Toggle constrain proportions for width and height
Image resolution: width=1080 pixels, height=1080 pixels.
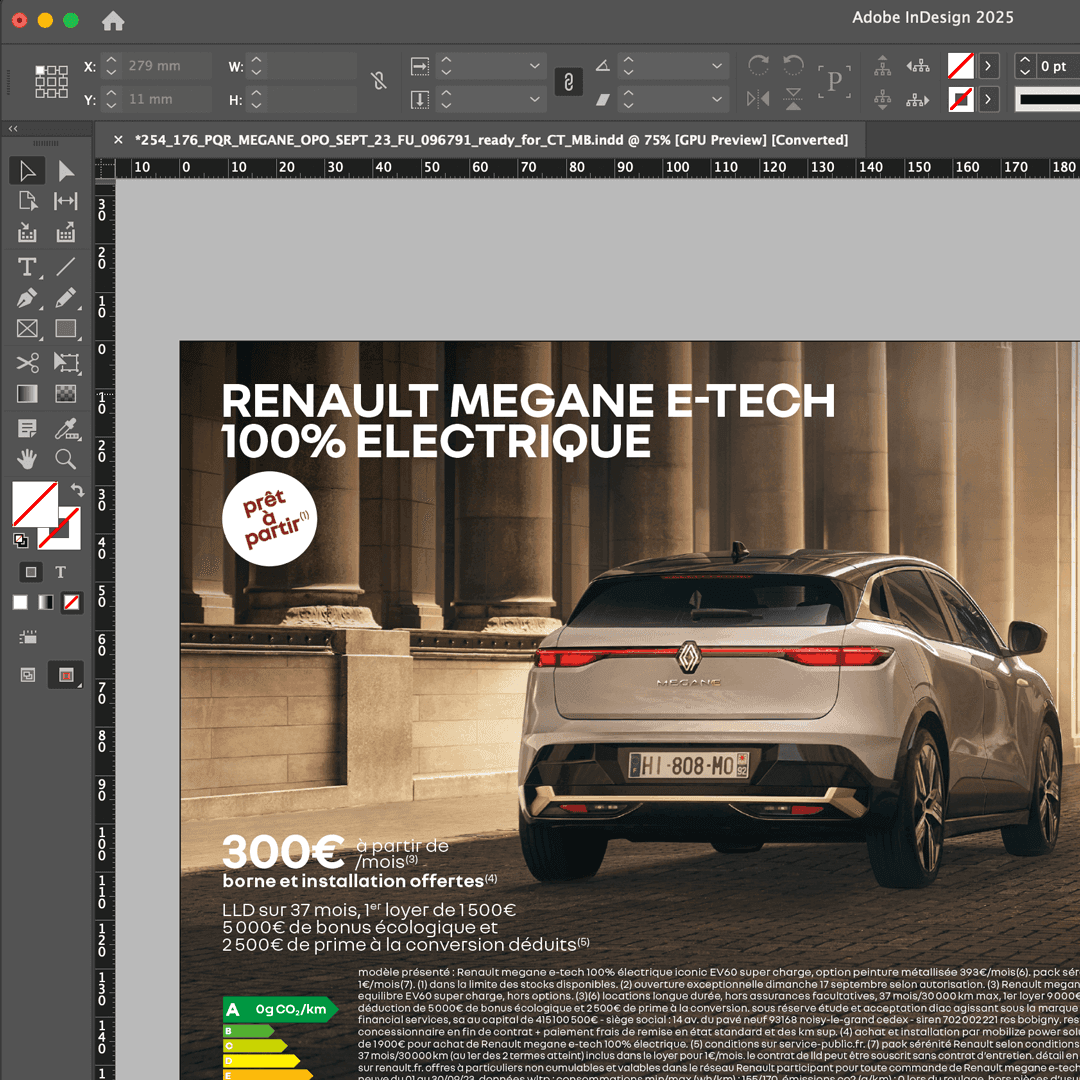[x=379, y=82]
